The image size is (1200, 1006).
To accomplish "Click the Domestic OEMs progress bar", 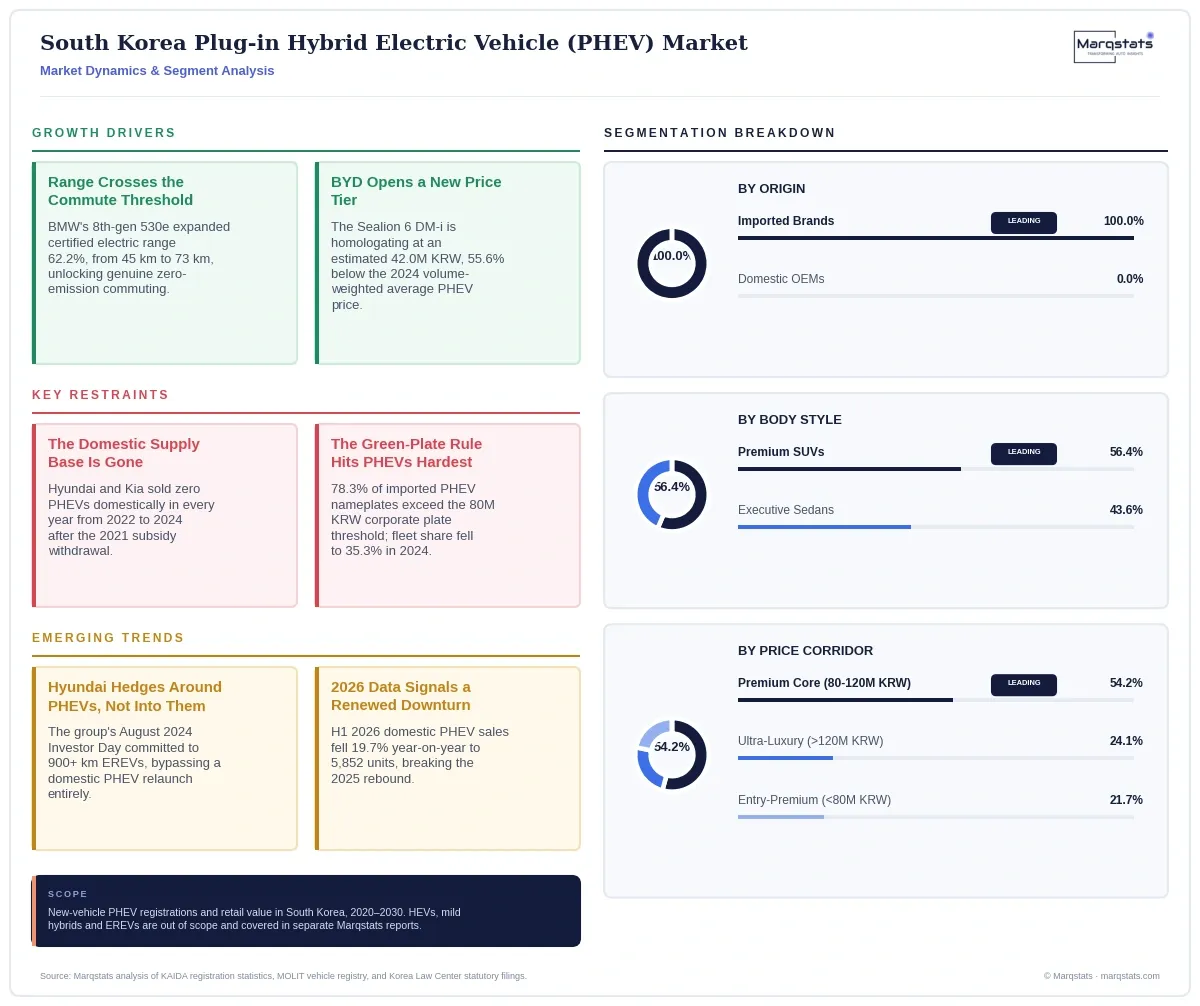I will [x=936, y=296].
